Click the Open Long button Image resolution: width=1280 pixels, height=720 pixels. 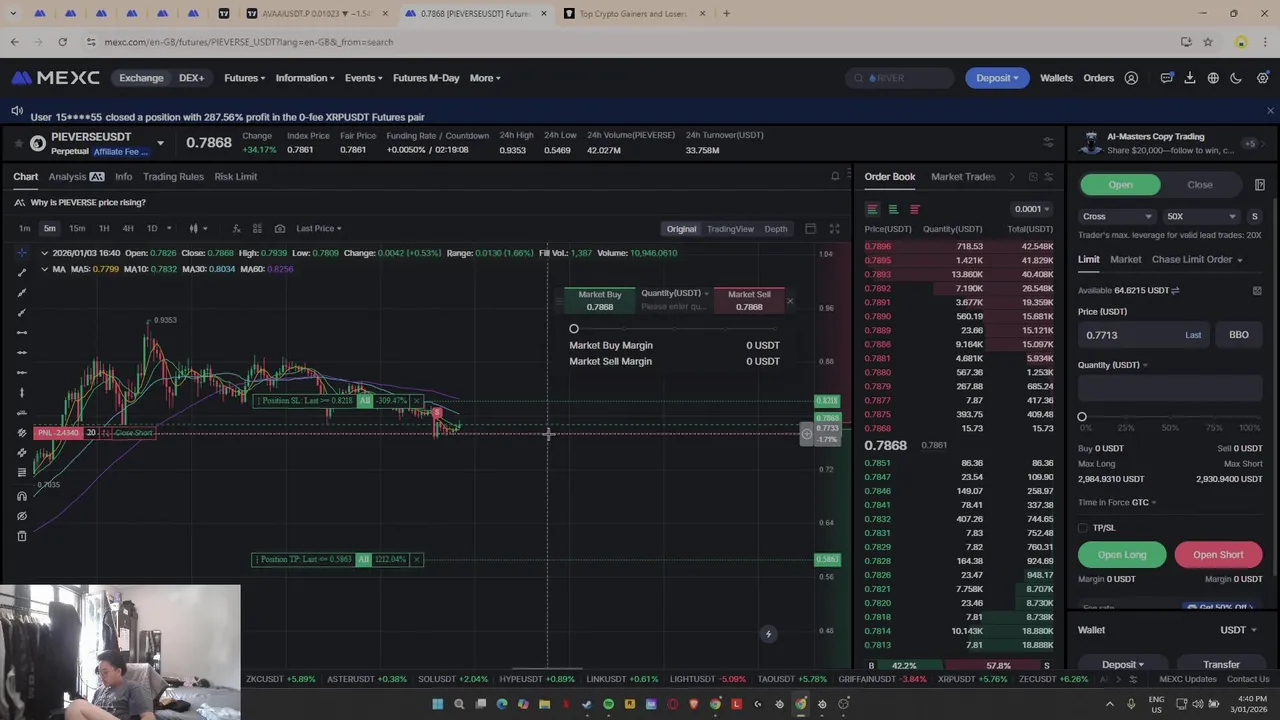tap(1122, 555)
